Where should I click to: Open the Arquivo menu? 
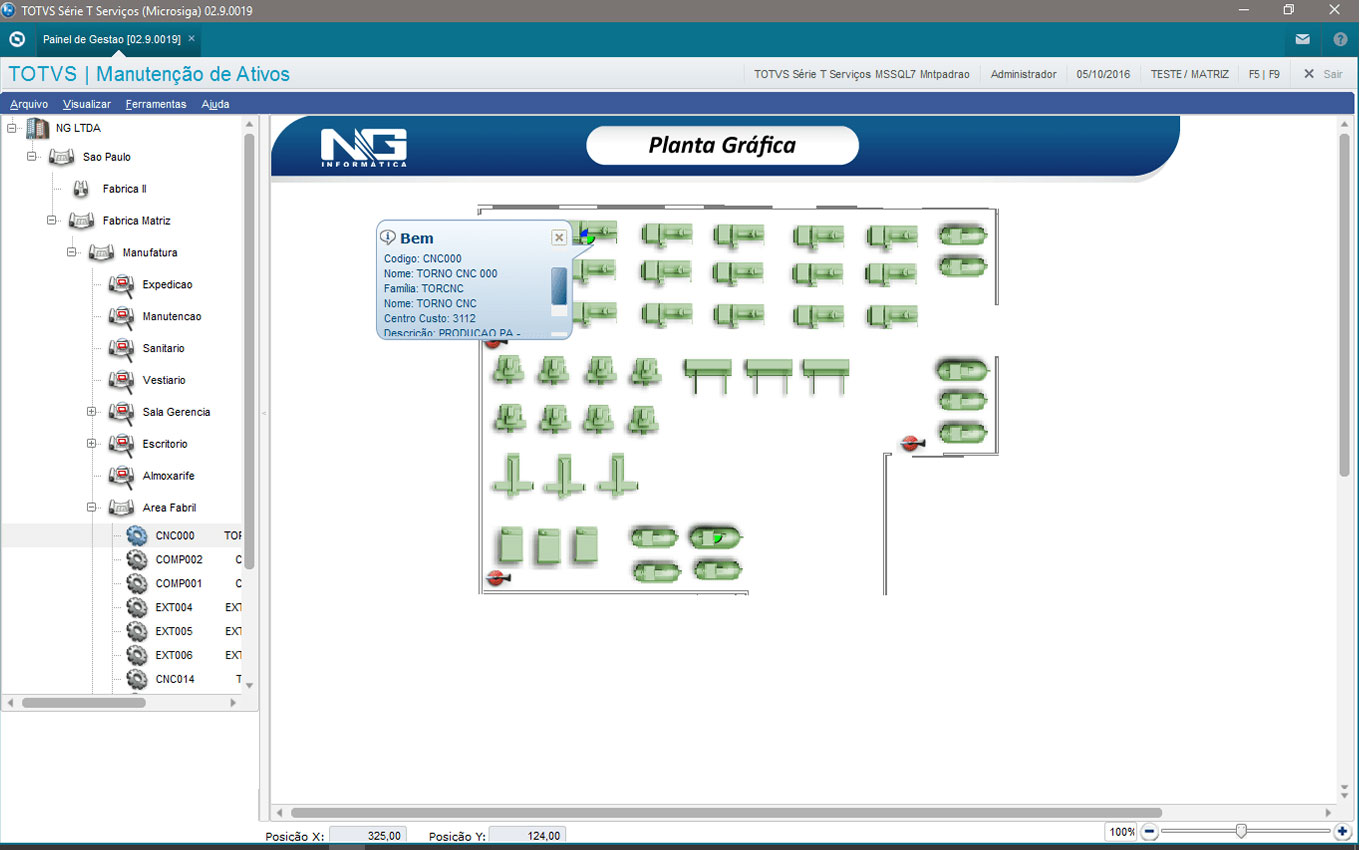29,104
